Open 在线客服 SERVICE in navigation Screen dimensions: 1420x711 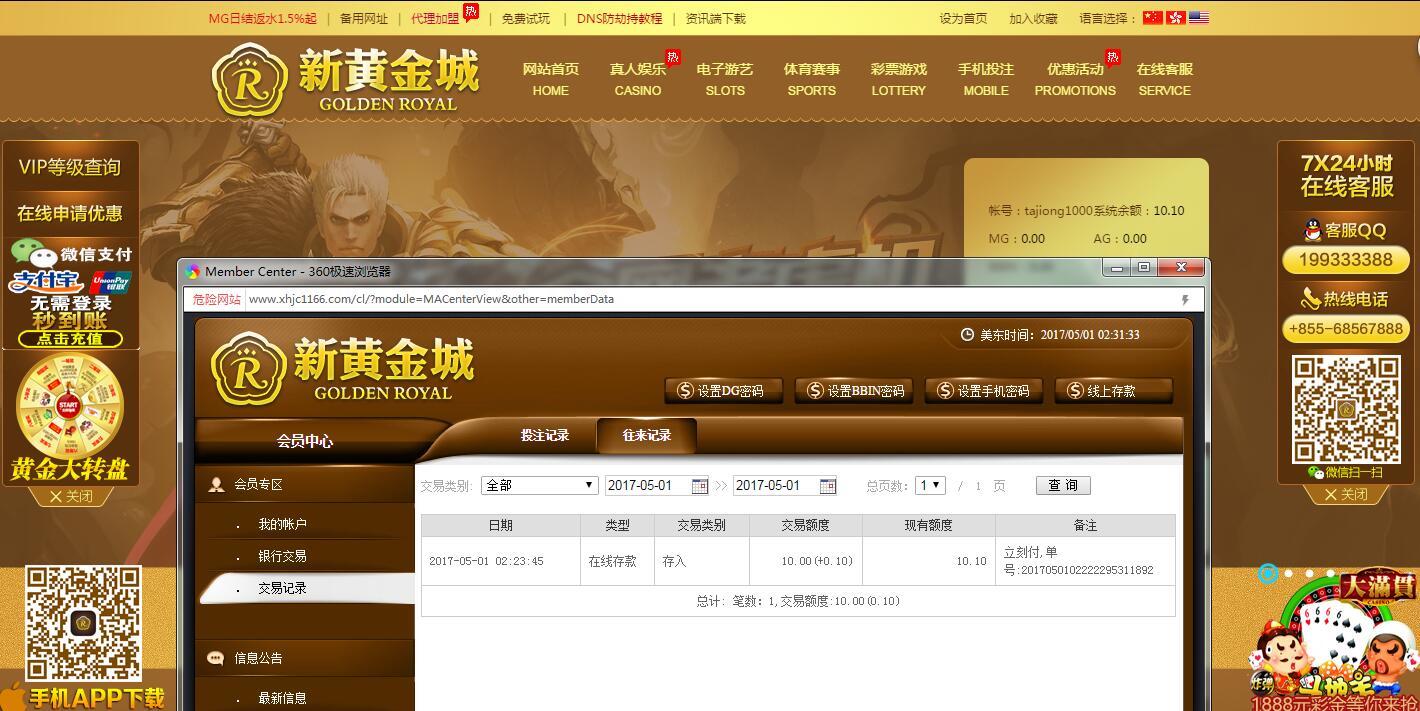[x=1165, y=79]
